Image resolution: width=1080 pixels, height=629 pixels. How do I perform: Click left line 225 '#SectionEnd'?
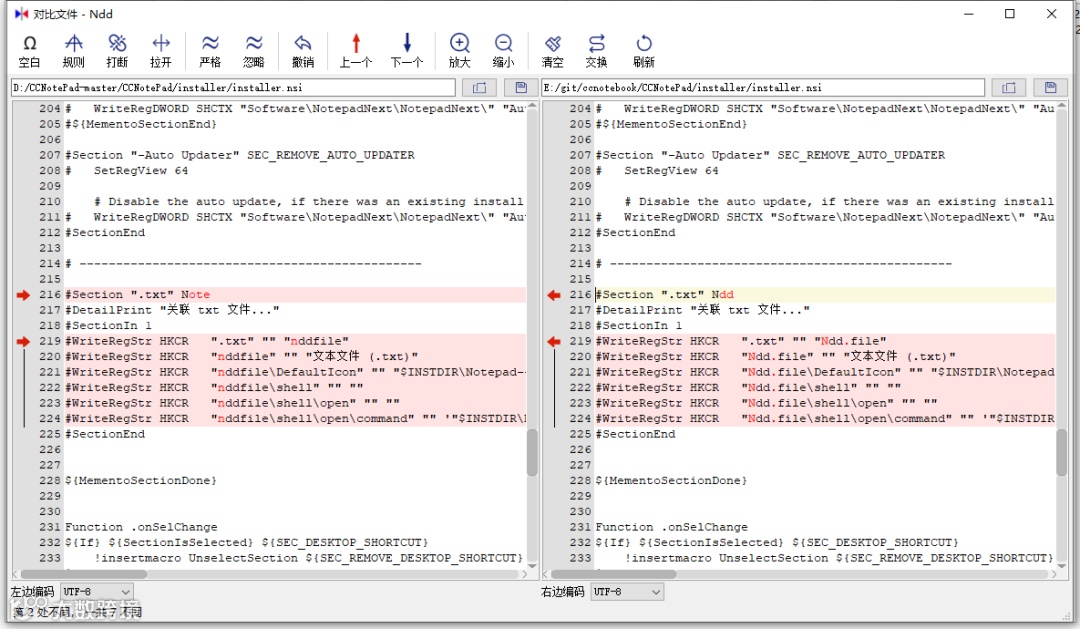pos(105,434)
